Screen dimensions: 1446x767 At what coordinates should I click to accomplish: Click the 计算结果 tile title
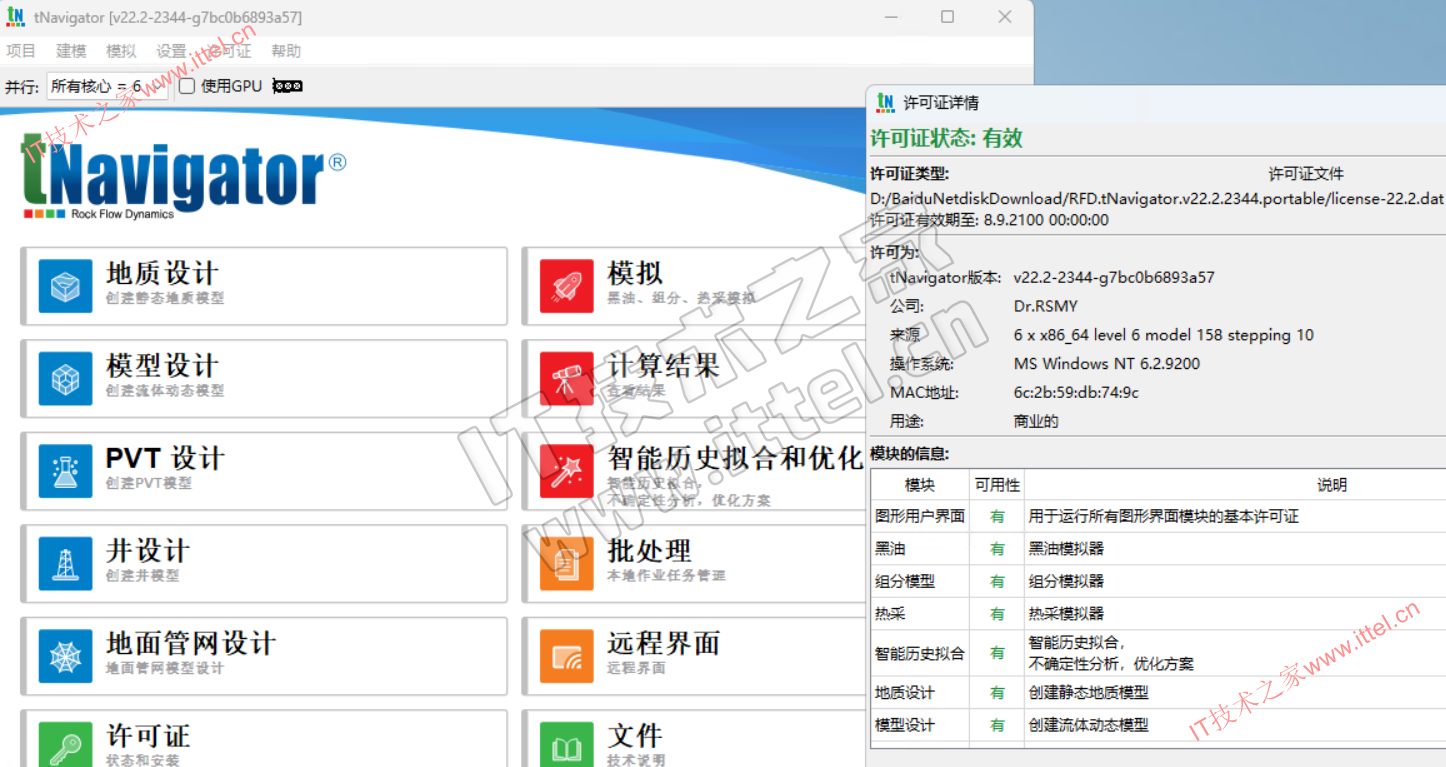pyautogui.click(x=663, y=366)
